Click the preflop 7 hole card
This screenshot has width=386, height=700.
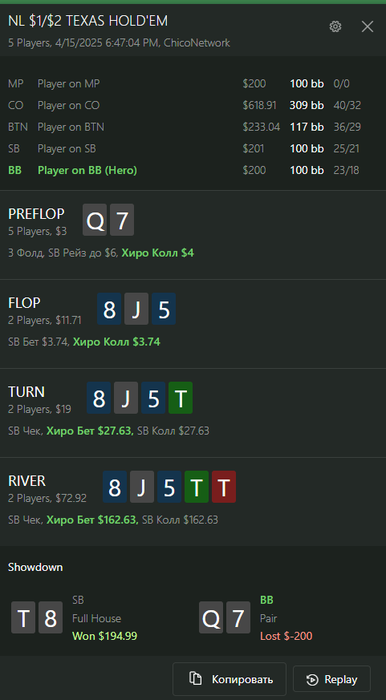point(122,220)
